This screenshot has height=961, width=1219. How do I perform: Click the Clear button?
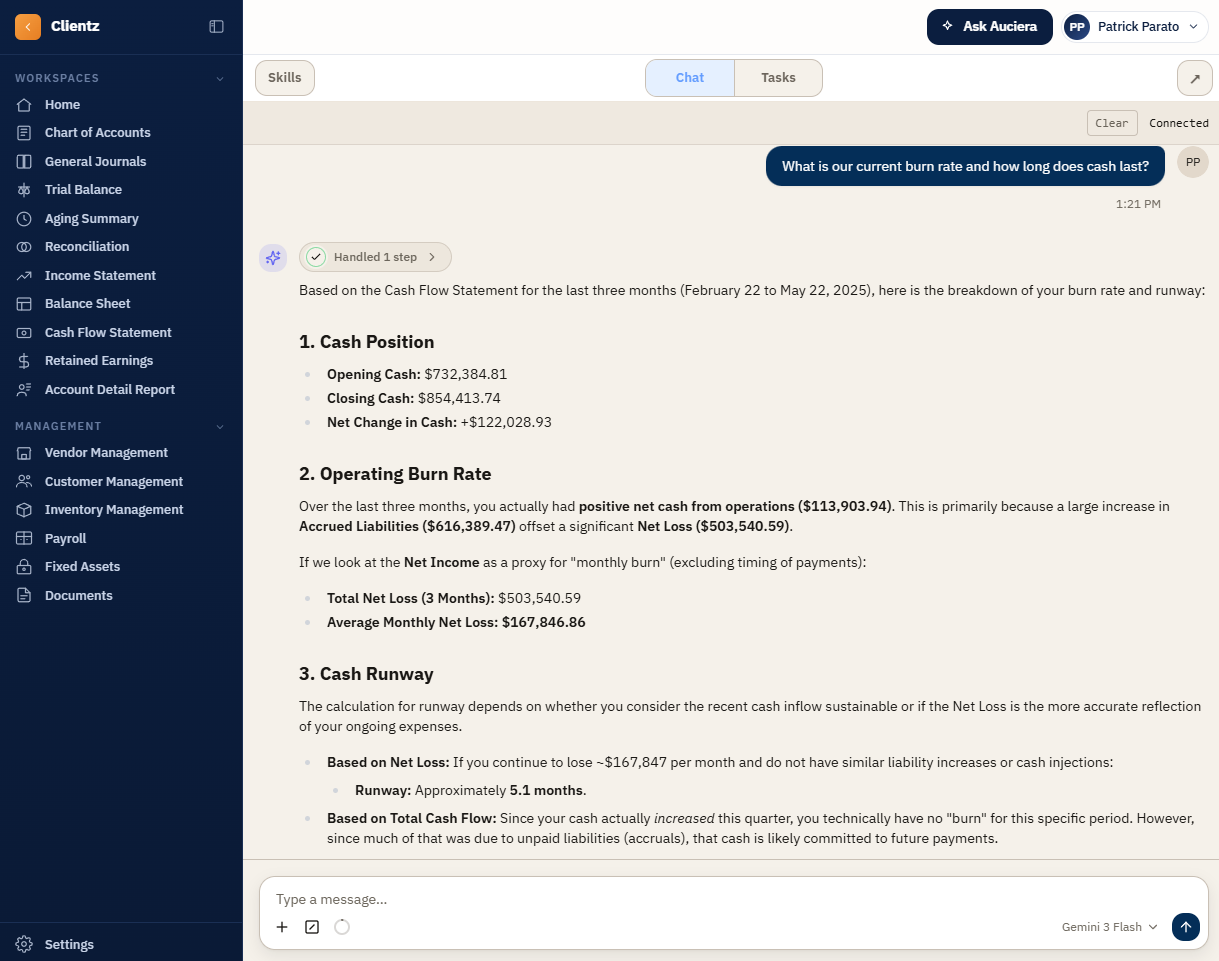pos(1112,123)
